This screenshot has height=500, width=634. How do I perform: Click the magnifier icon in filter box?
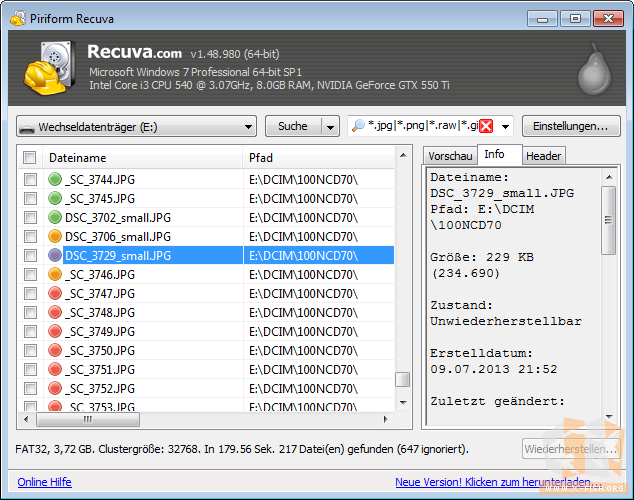coord(358,126)
